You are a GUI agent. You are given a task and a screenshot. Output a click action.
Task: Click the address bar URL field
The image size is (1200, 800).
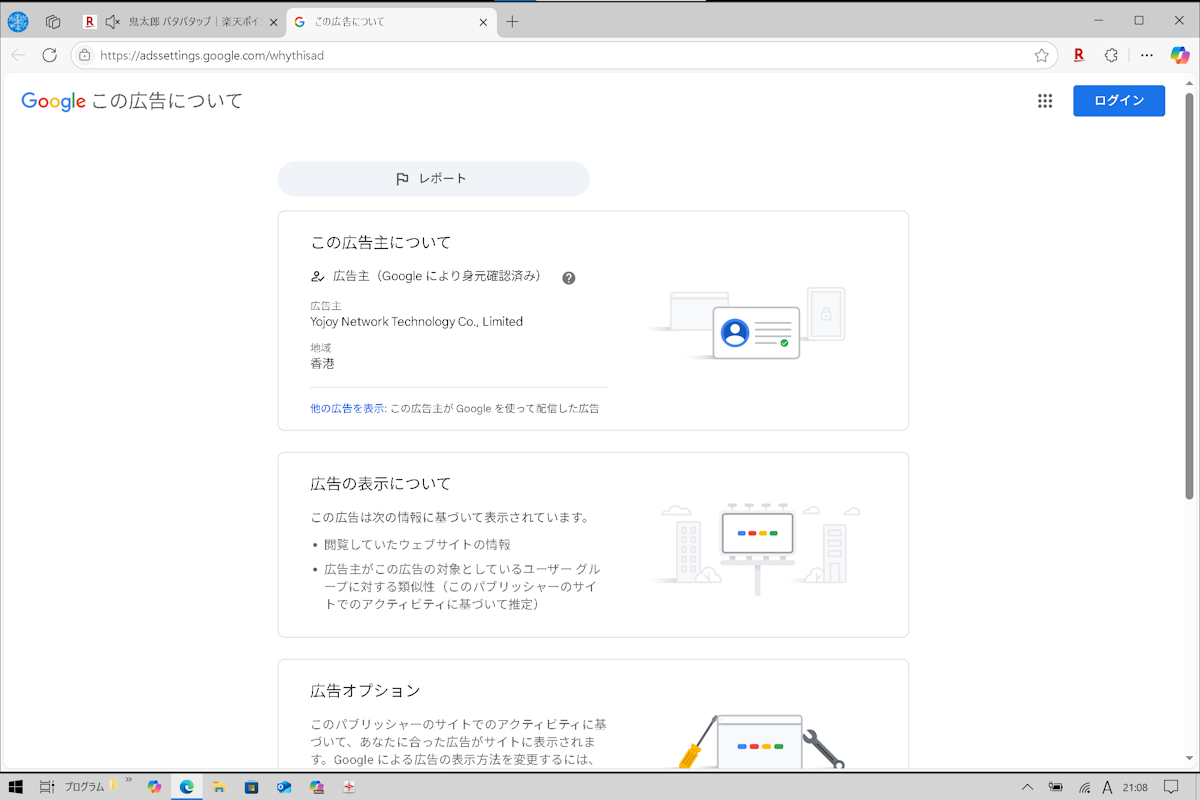(563, 55)
